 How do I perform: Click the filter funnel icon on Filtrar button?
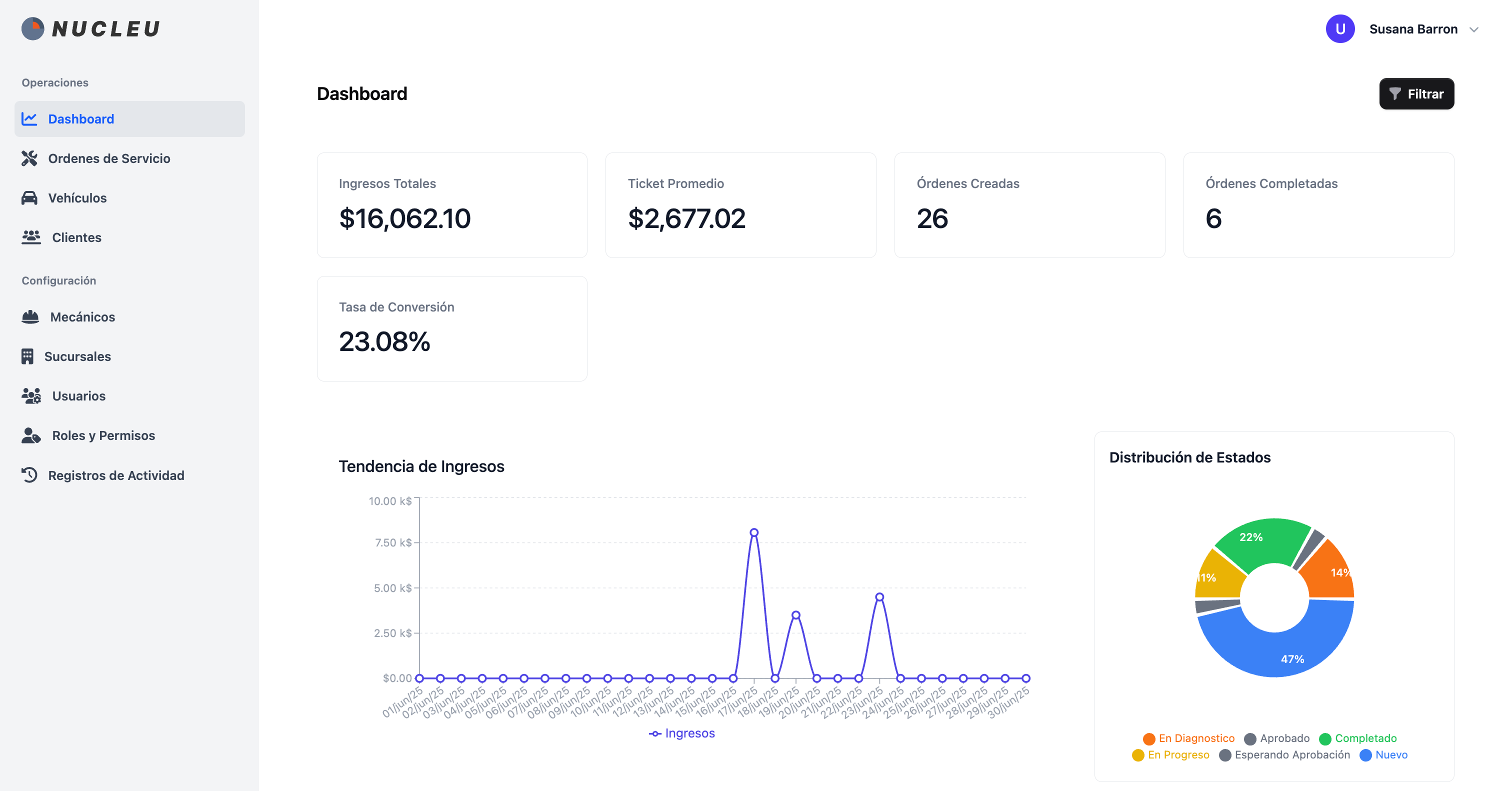[1396, 93]
